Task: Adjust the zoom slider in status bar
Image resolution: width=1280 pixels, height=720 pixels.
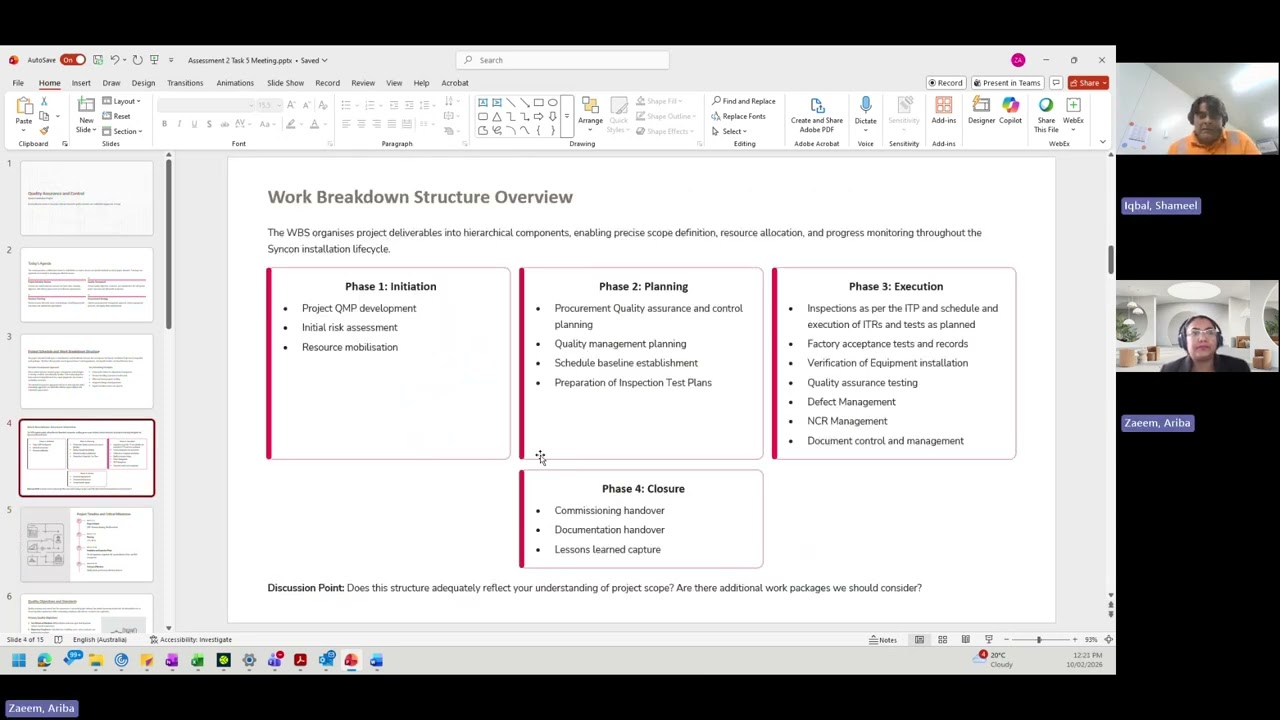Action: point(1038,640)
